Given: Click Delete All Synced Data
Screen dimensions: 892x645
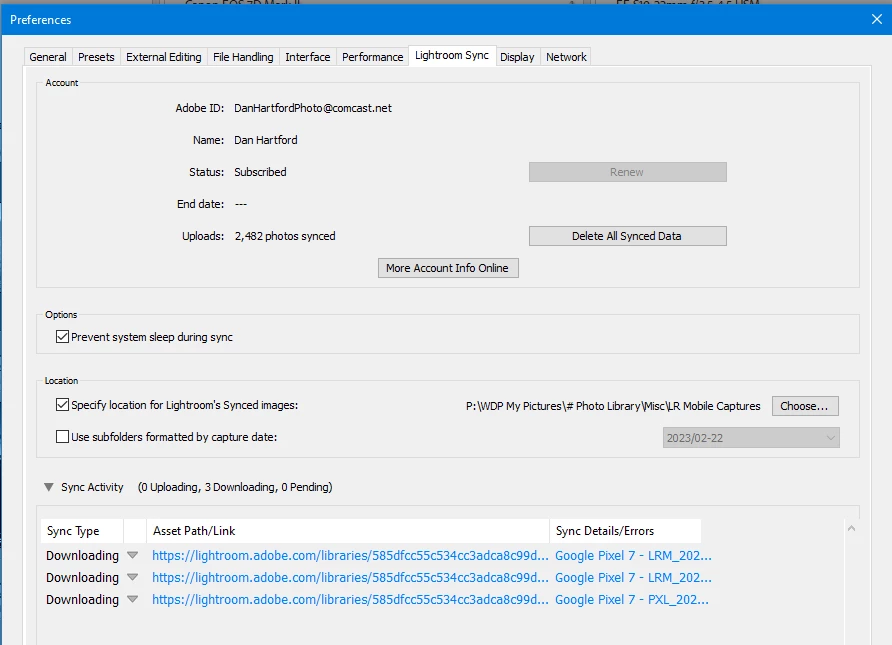Looking at the screenshot, I should coord(627,236).
